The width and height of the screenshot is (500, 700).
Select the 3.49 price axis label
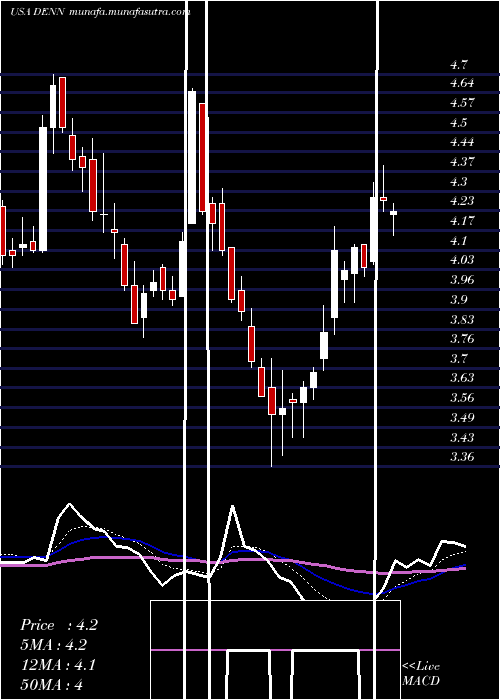coord(462,417)
